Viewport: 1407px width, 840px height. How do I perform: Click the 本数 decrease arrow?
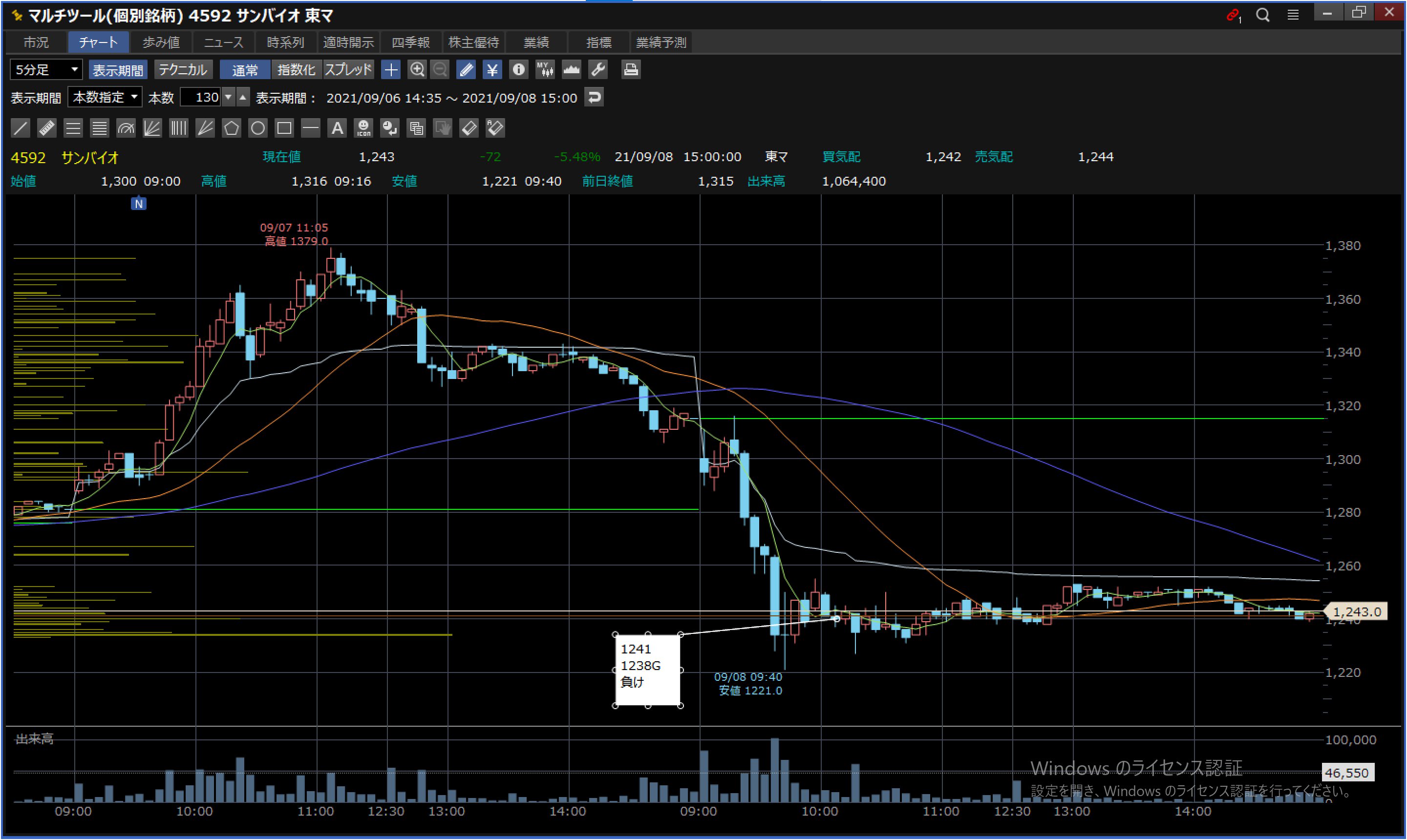pyautogui.click(x=228, y=97)
